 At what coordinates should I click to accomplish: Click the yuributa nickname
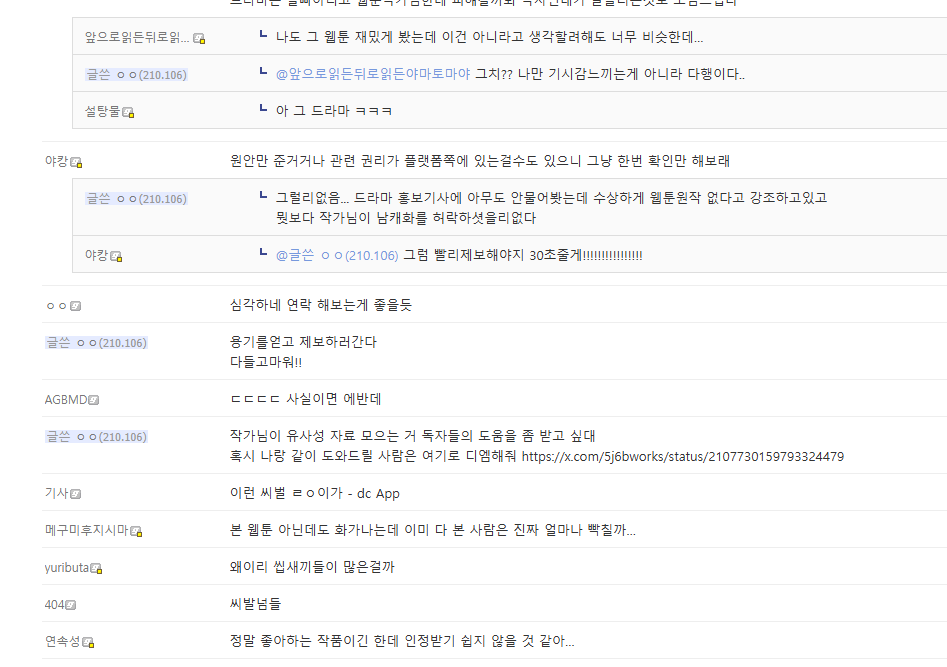click(x=67, y=568)
